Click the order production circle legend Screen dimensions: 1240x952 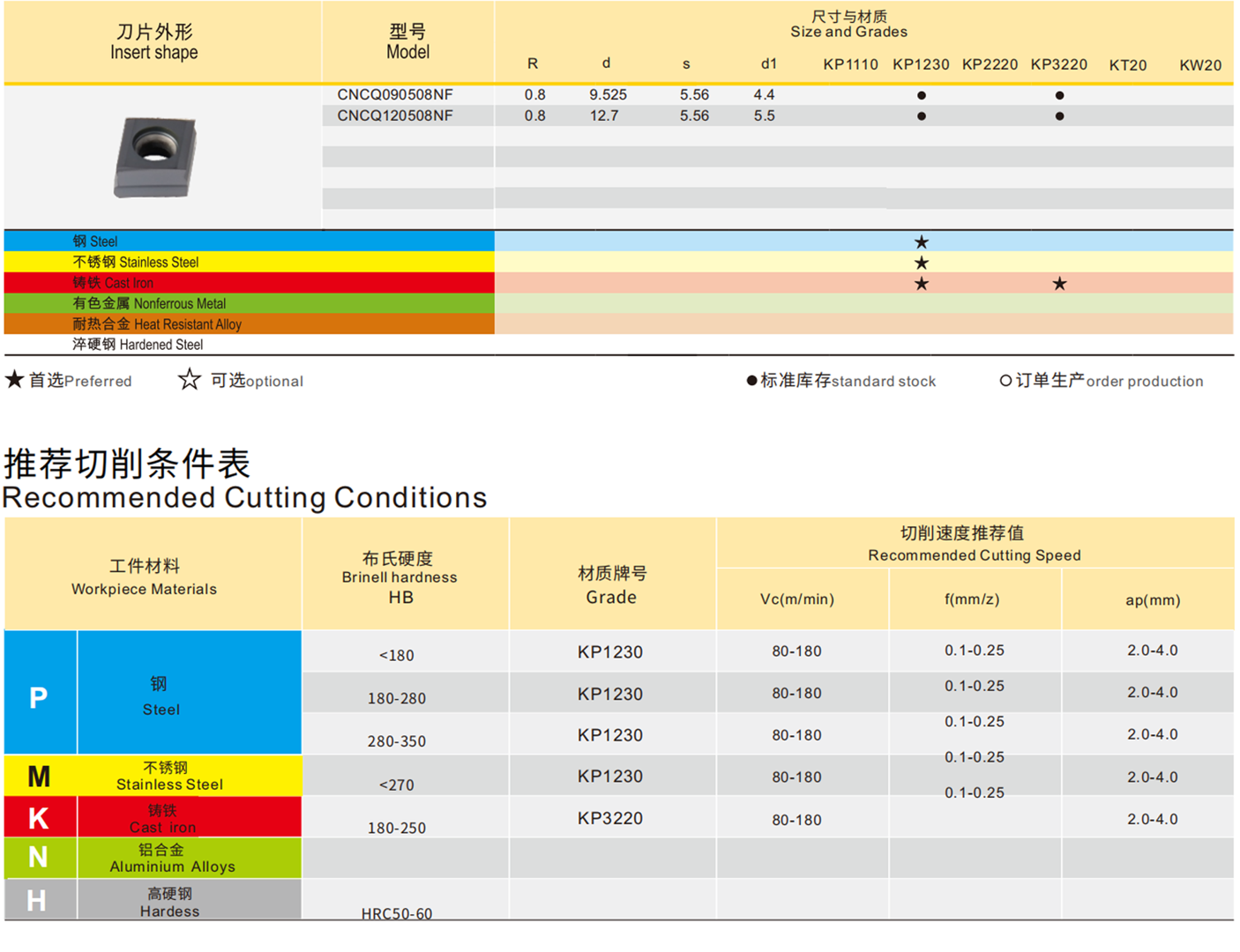coord(1005,380)
